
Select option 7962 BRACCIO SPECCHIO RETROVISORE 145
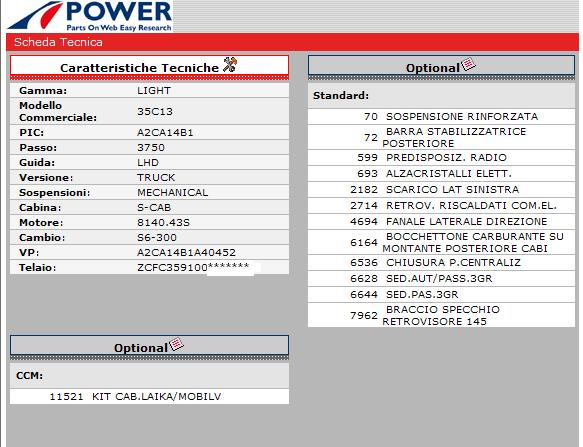click(x=441, y=315)
